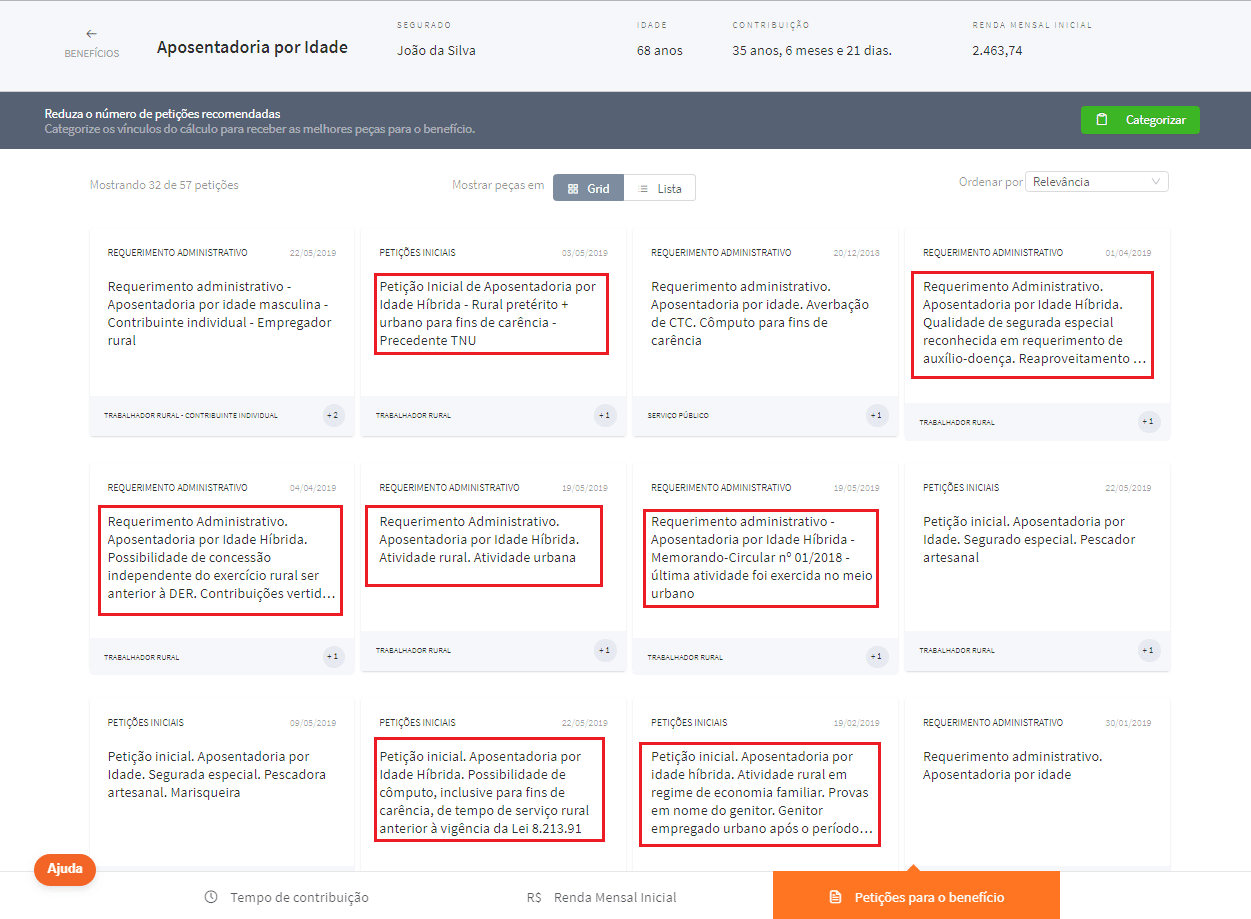Click +1 badge on Precedente TNU card
The image size is (1251, 919).
[x=604, y=415]
